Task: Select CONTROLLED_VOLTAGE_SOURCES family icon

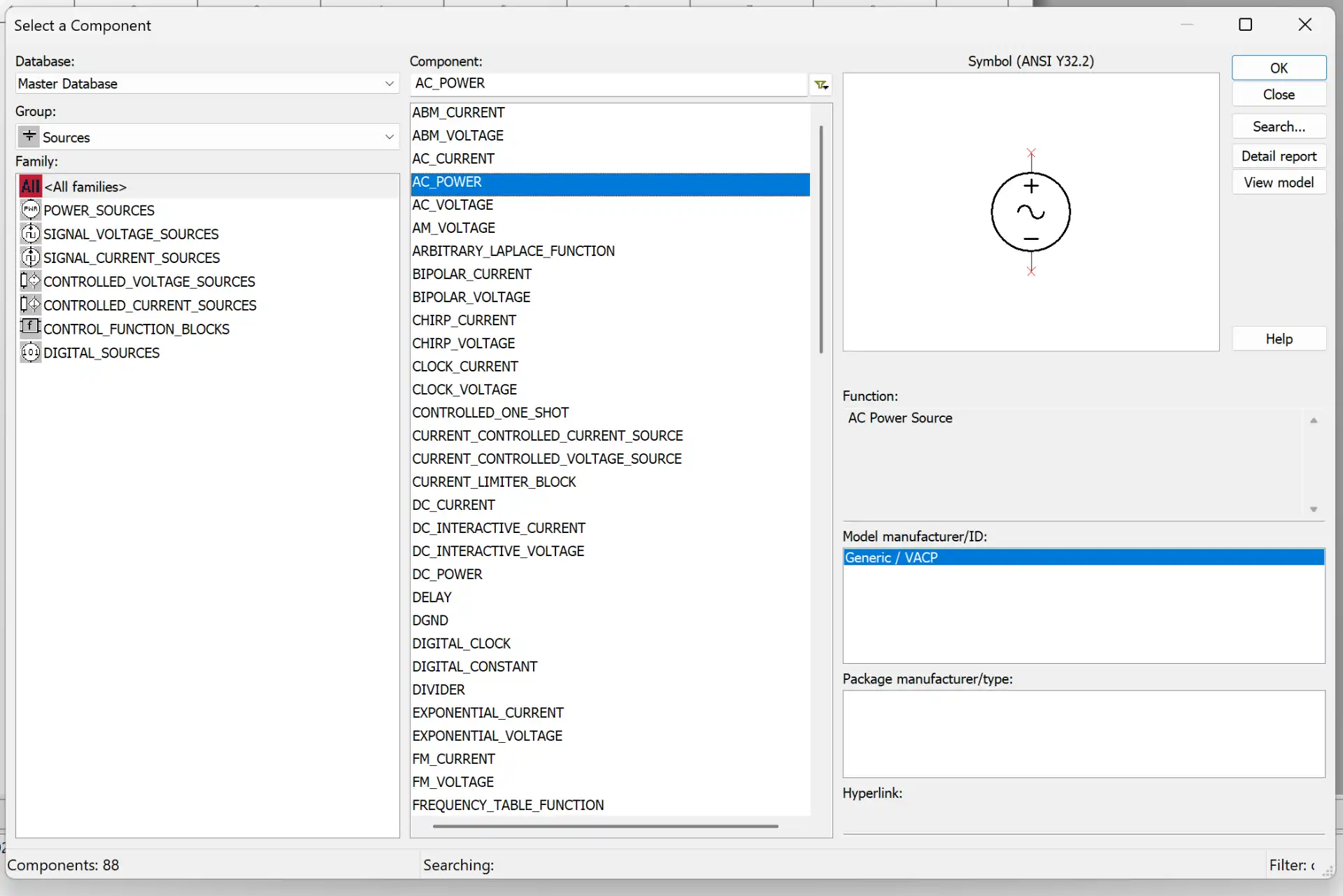Action: tap(30, 281)
